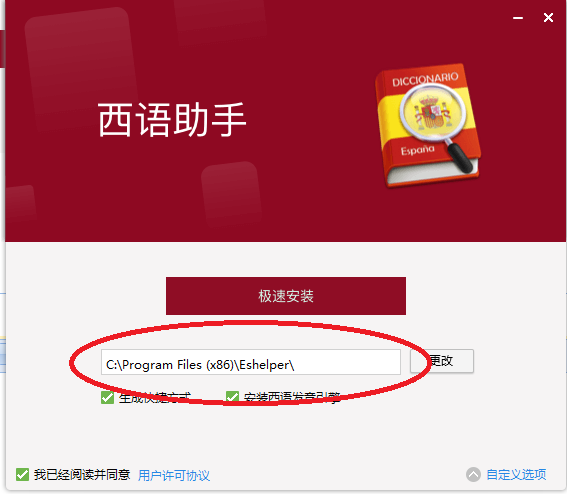Open the 用户许可协议 license link
The height and width of the screenshot is (494, 567).
click(174, 475)
